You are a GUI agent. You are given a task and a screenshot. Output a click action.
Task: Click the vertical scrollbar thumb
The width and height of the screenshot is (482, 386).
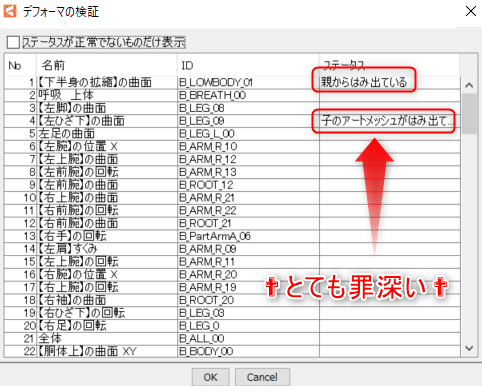(469, 113)
